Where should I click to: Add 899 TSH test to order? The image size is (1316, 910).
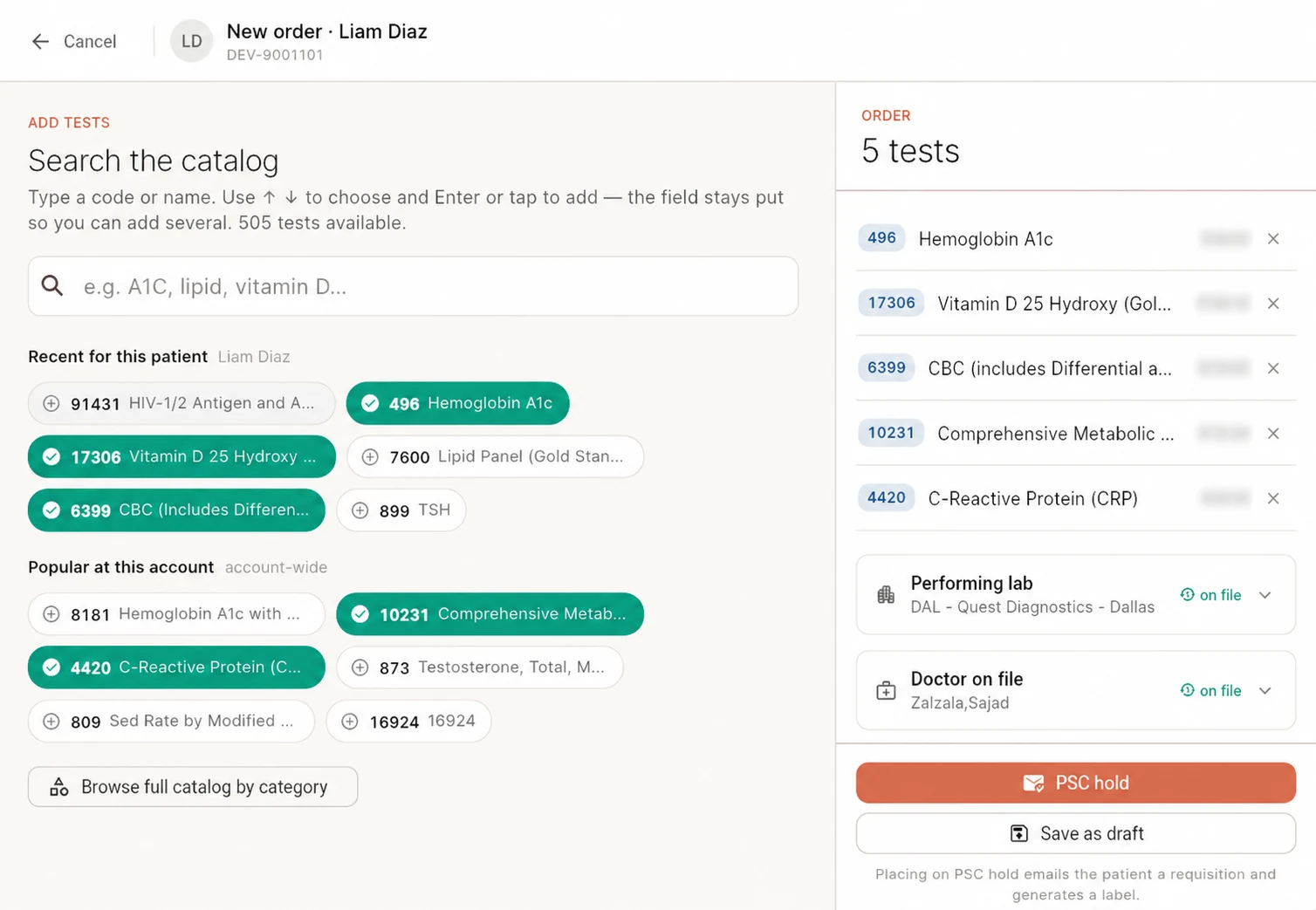point(401,510)
